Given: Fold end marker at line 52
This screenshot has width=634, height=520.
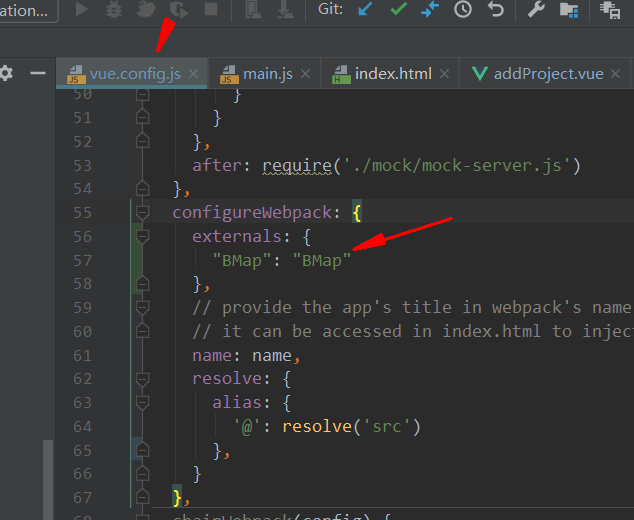Looking at the screenshot, I should (142, 141).
